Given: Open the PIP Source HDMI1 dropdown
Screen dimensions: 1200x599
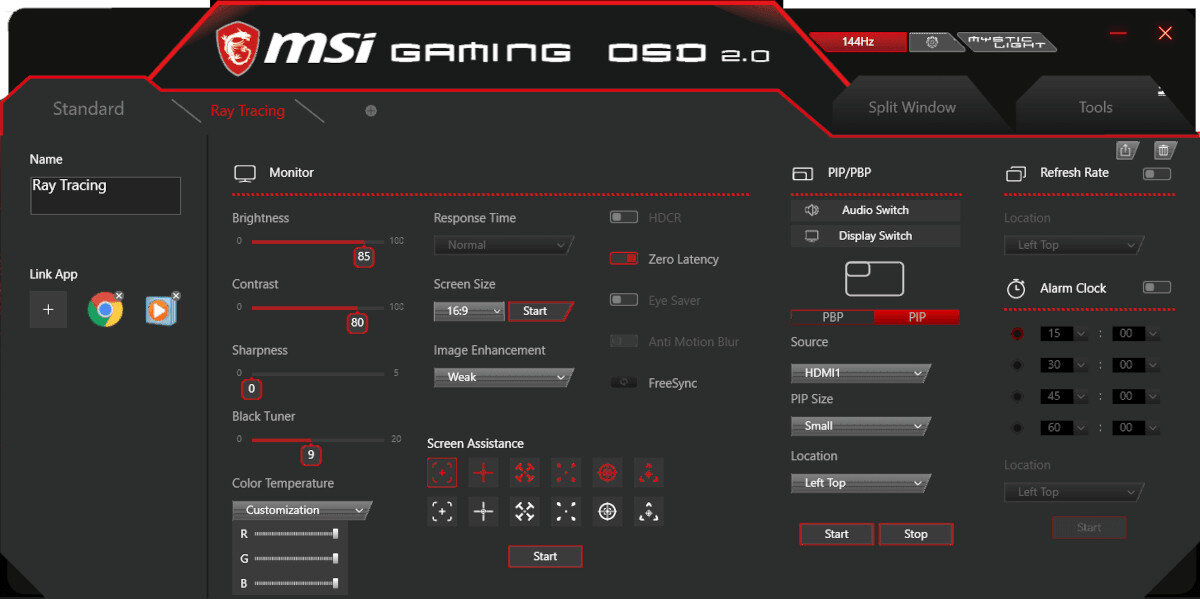Looking at the screenshot, I should tap(860, 373).
